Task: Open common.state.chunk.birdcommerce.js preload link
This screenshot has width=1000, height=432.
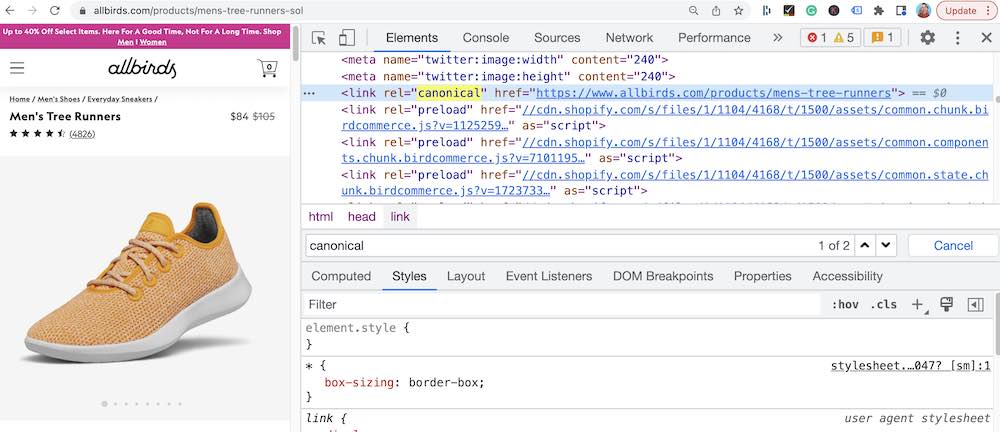Action: coord(665,182)
